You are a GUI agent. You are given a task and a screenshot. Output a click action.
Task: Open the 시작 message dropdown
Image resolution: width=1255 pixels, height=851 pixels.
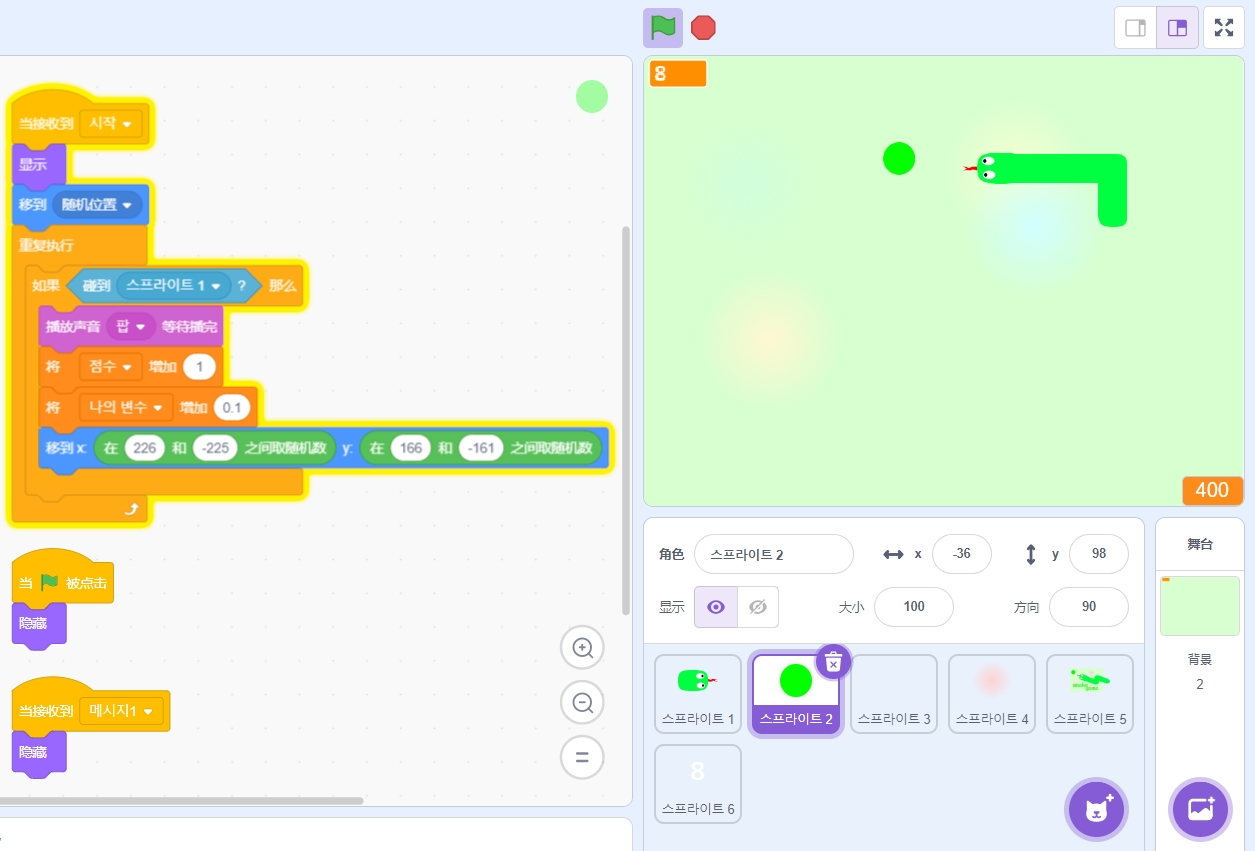pos(127,124)
